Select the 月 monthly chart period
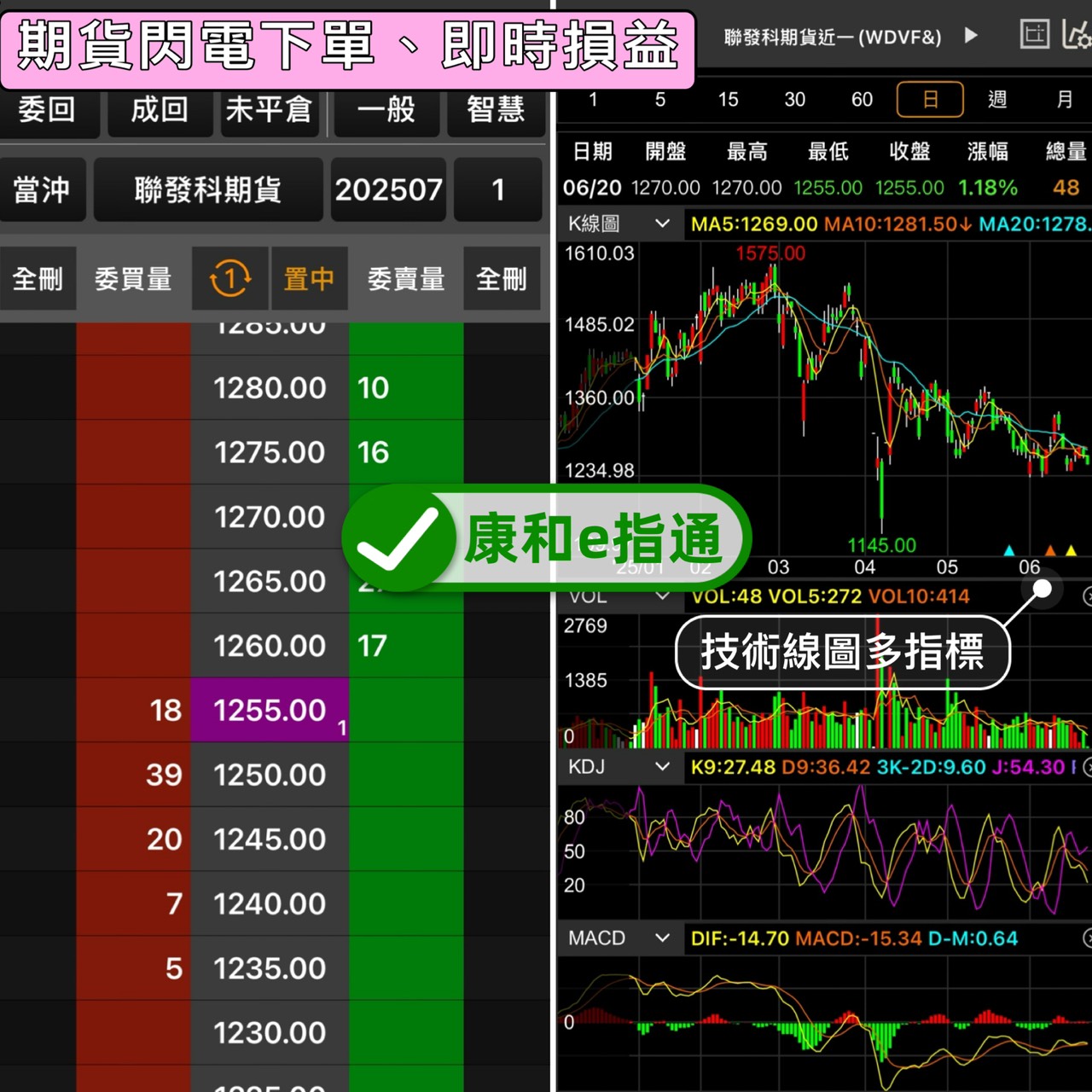The width and height of the screenshot is (1092, 1092). [x=1065, y=100]
